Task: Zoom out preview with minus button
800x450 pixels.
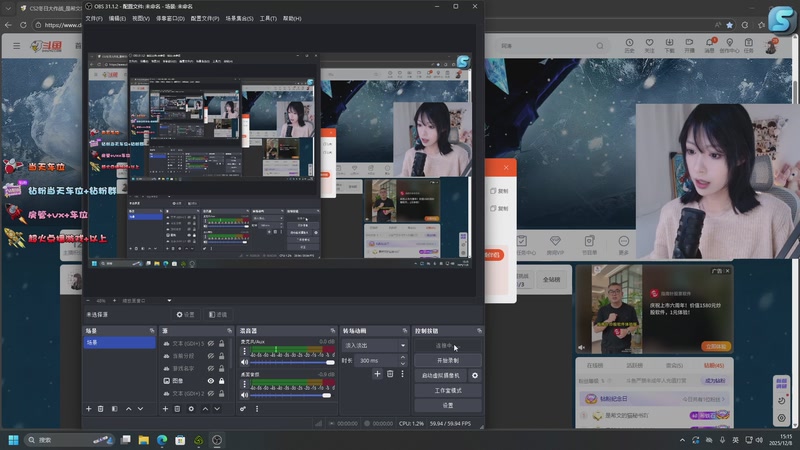Action: [x=88, y=301]
